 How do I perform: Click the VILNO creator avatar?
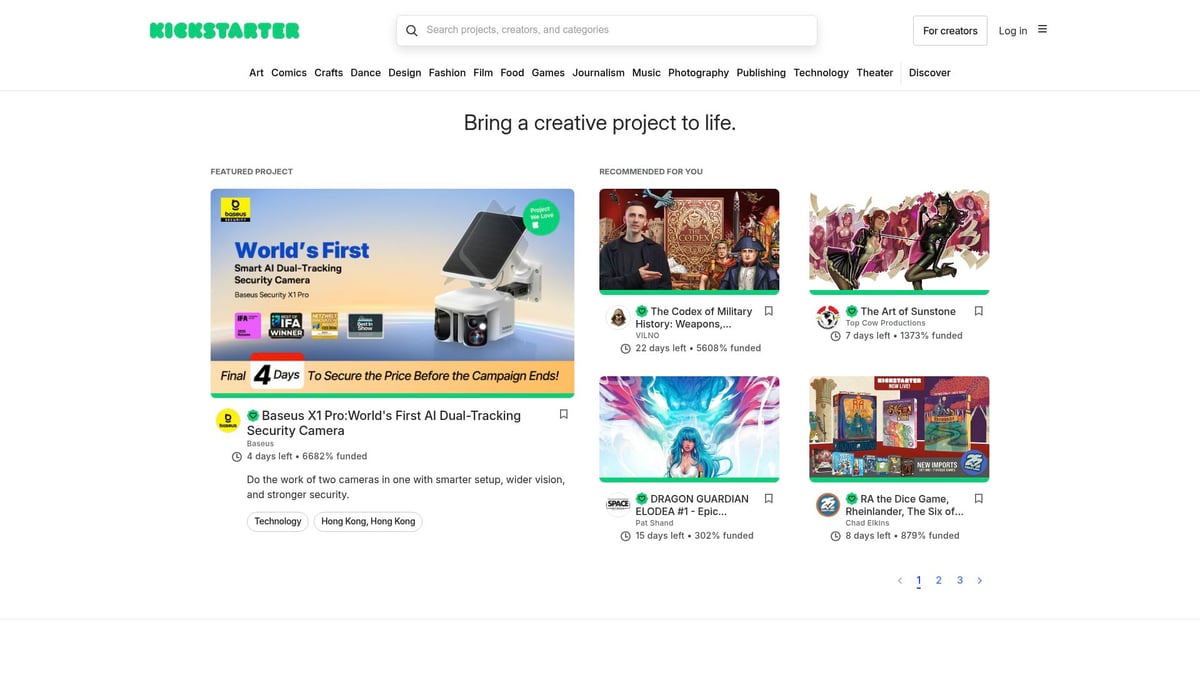click(x=618, y=318)
